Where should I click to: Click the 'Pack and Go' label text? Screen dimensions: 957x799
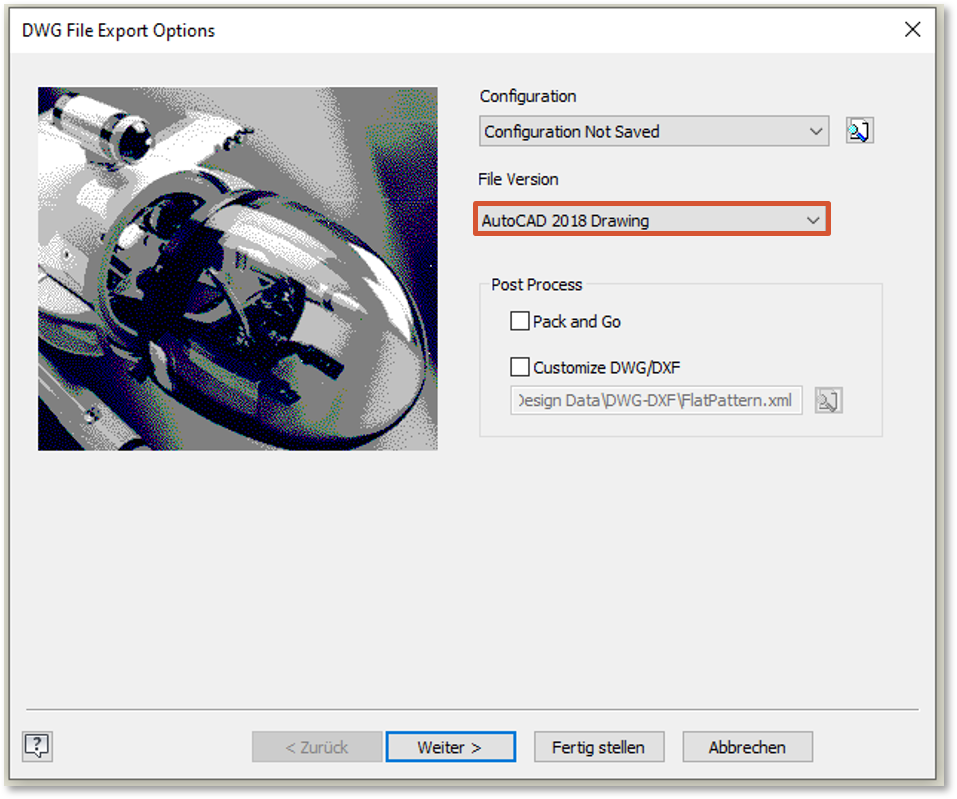(x=577, y=321)
